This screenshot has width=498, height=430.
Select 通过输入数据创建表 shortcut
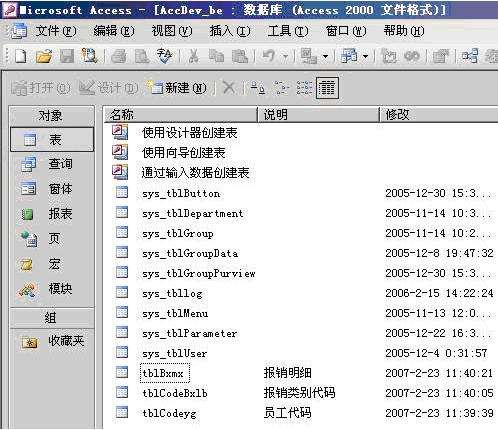click(195, 173)
